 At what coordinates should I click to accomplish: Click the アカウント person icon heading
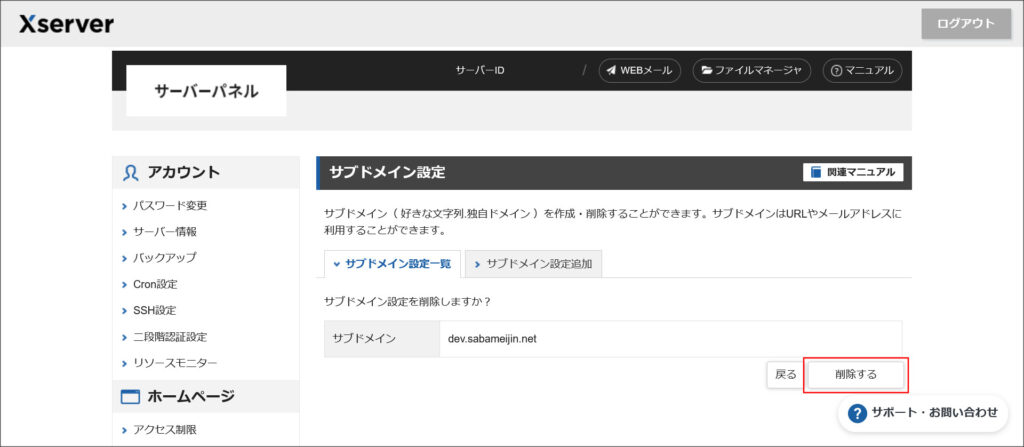click(131, 172)
